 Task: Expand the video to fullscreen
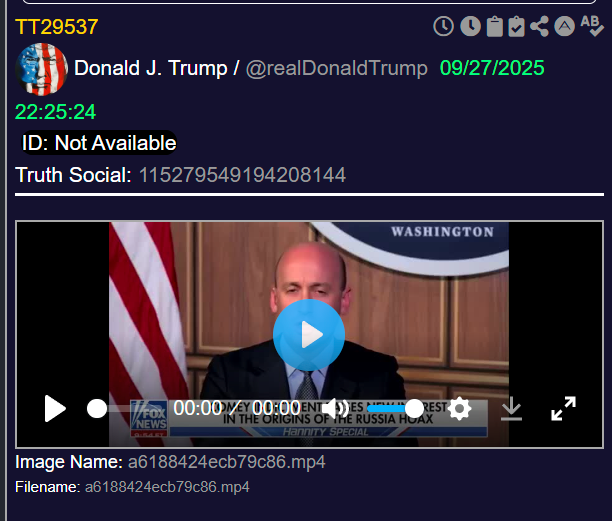pyautogui.click(x=563, y=409)
